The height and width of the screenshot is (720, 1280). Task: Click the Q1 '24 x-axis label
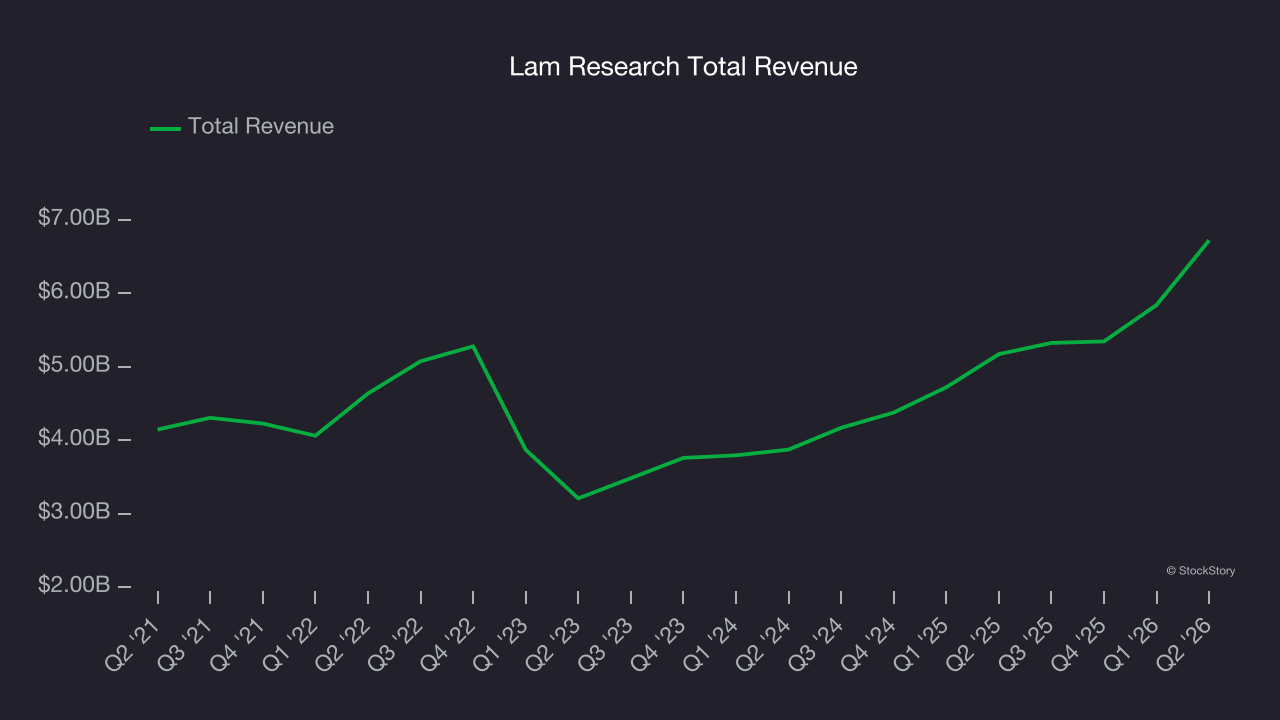712,643
